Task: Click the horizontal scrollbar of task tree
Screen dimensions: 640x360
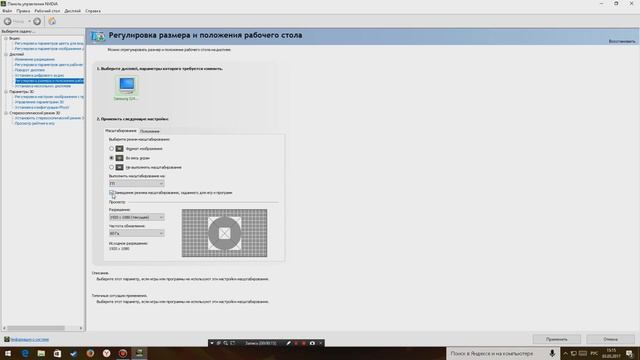Action: [x=36, y=328]
